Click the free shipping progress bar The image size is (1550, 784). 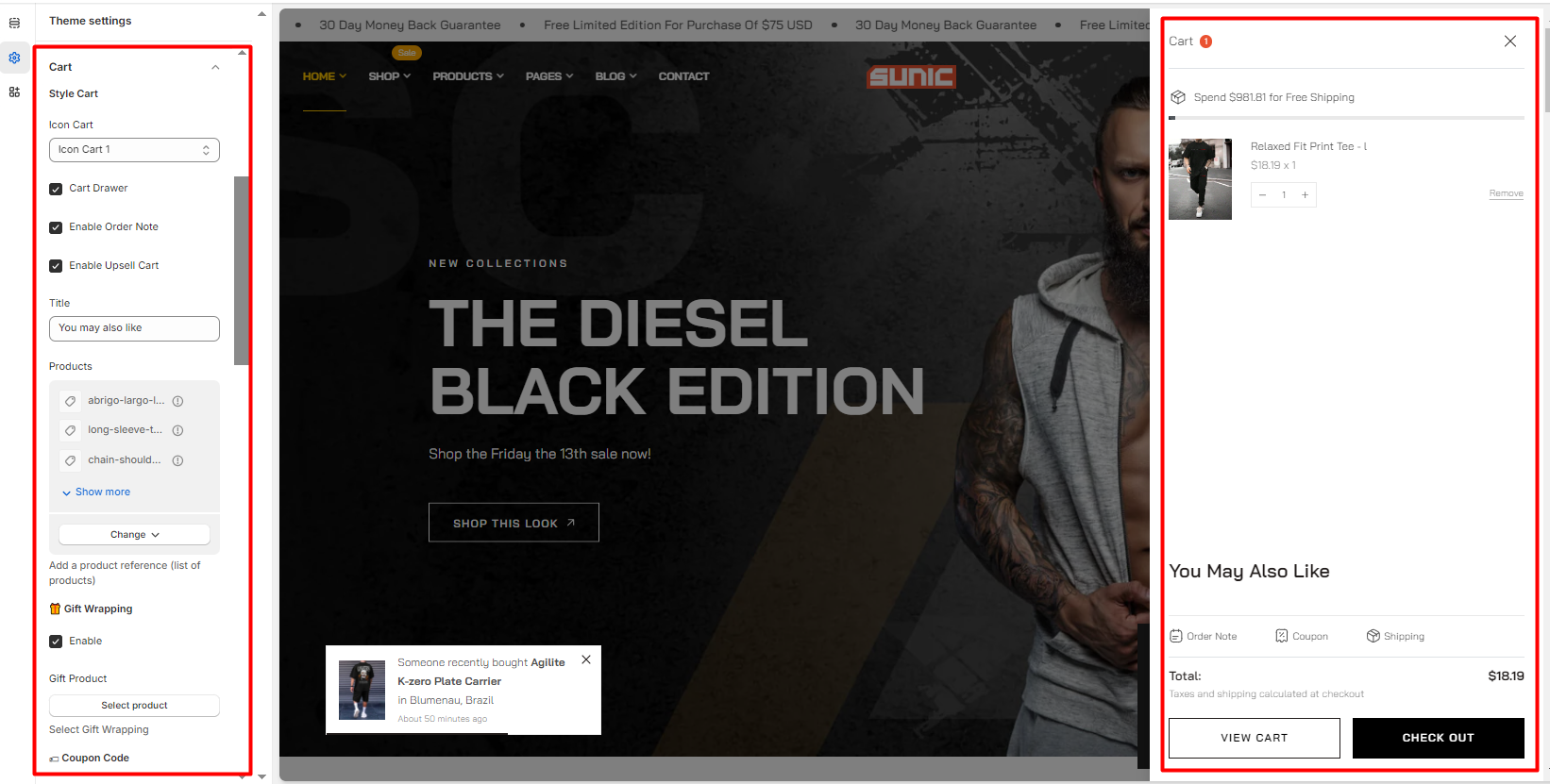tap(1346, 118)
